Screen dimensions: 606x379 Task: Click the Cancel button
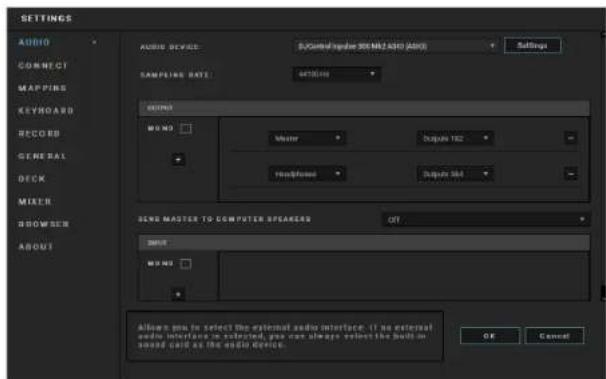pos(555,336)
